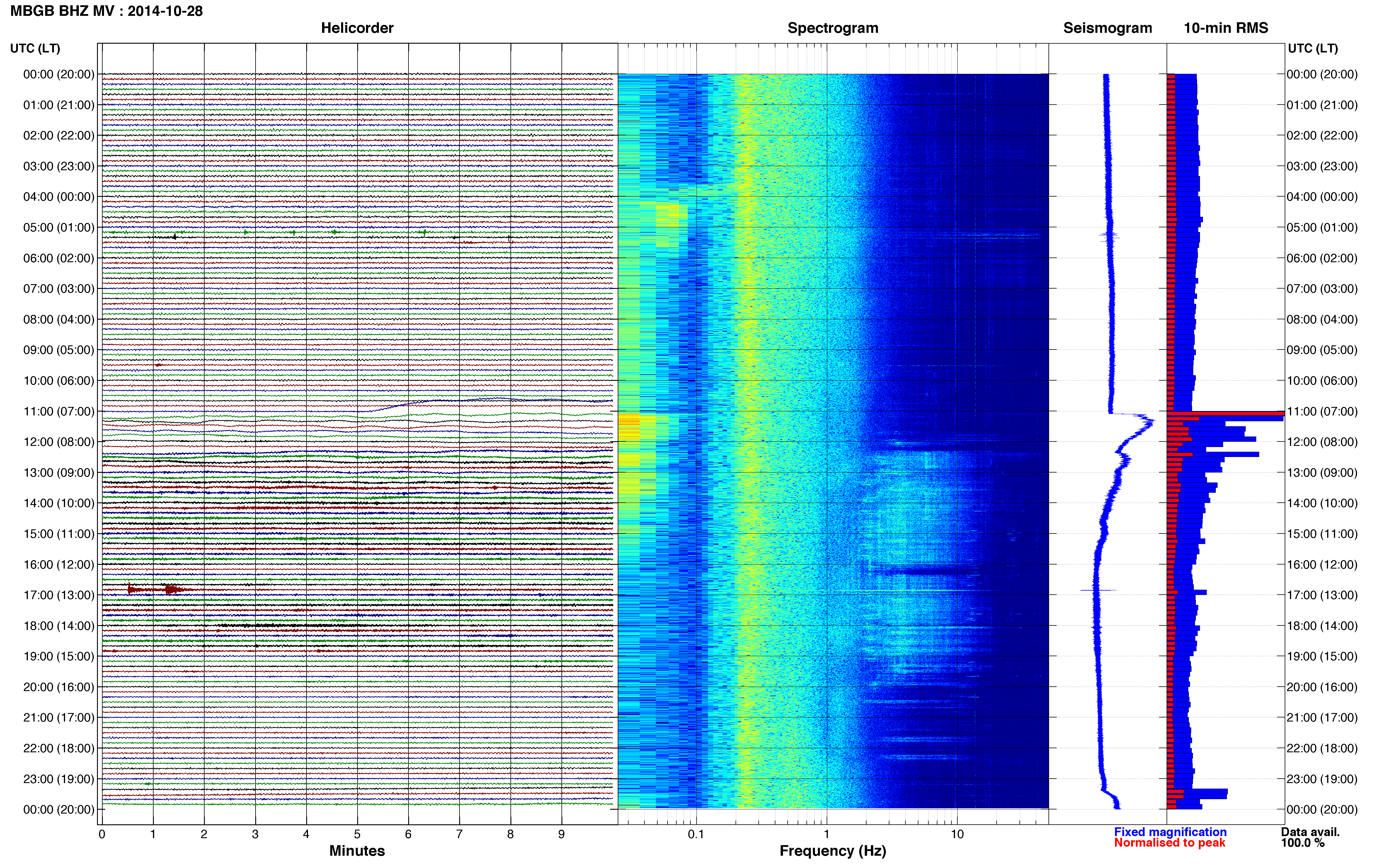The width and height of the screenshot is (1389, 868).
Task: Click left time label '17:00 (13:00)'
Action: coord(59,595)
